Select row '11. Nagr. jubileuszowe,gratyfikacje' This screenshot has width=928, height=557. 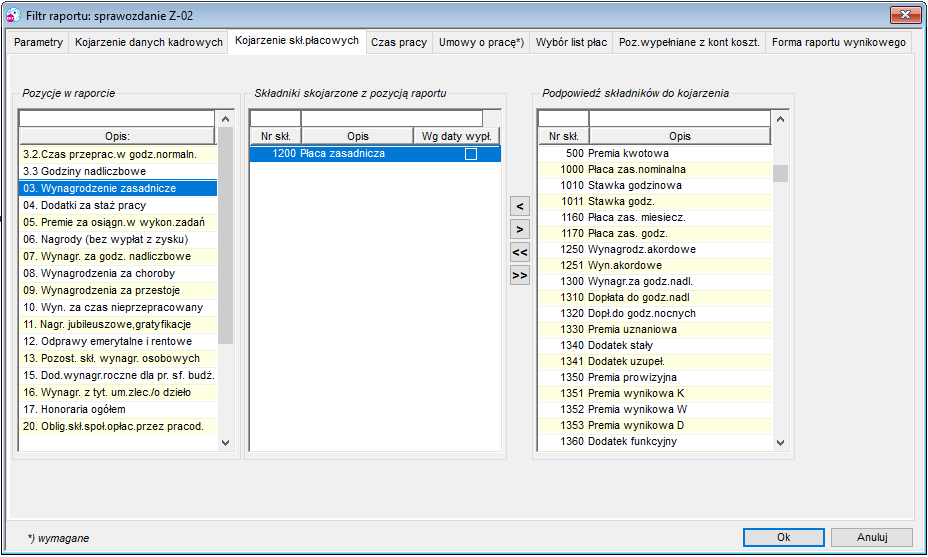(x=118, y=324)
